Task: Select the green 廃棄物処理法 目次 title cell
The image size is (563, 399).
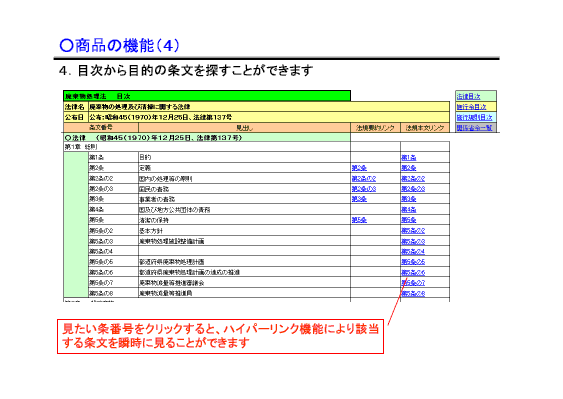Action: click(x=207, y=96)
